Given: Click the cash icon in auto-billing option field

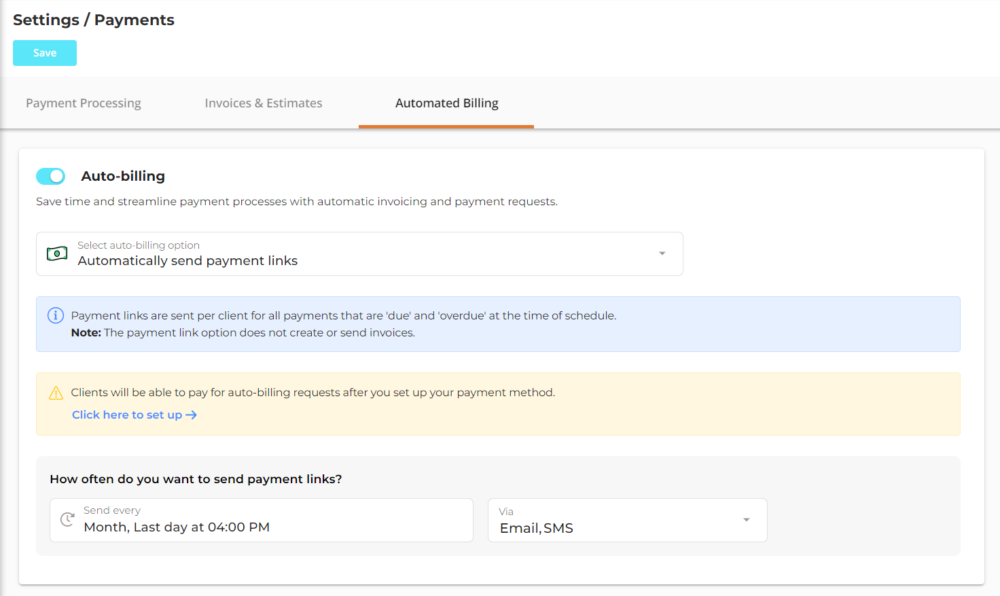Looking at the screenshot, I should point(57,254).
